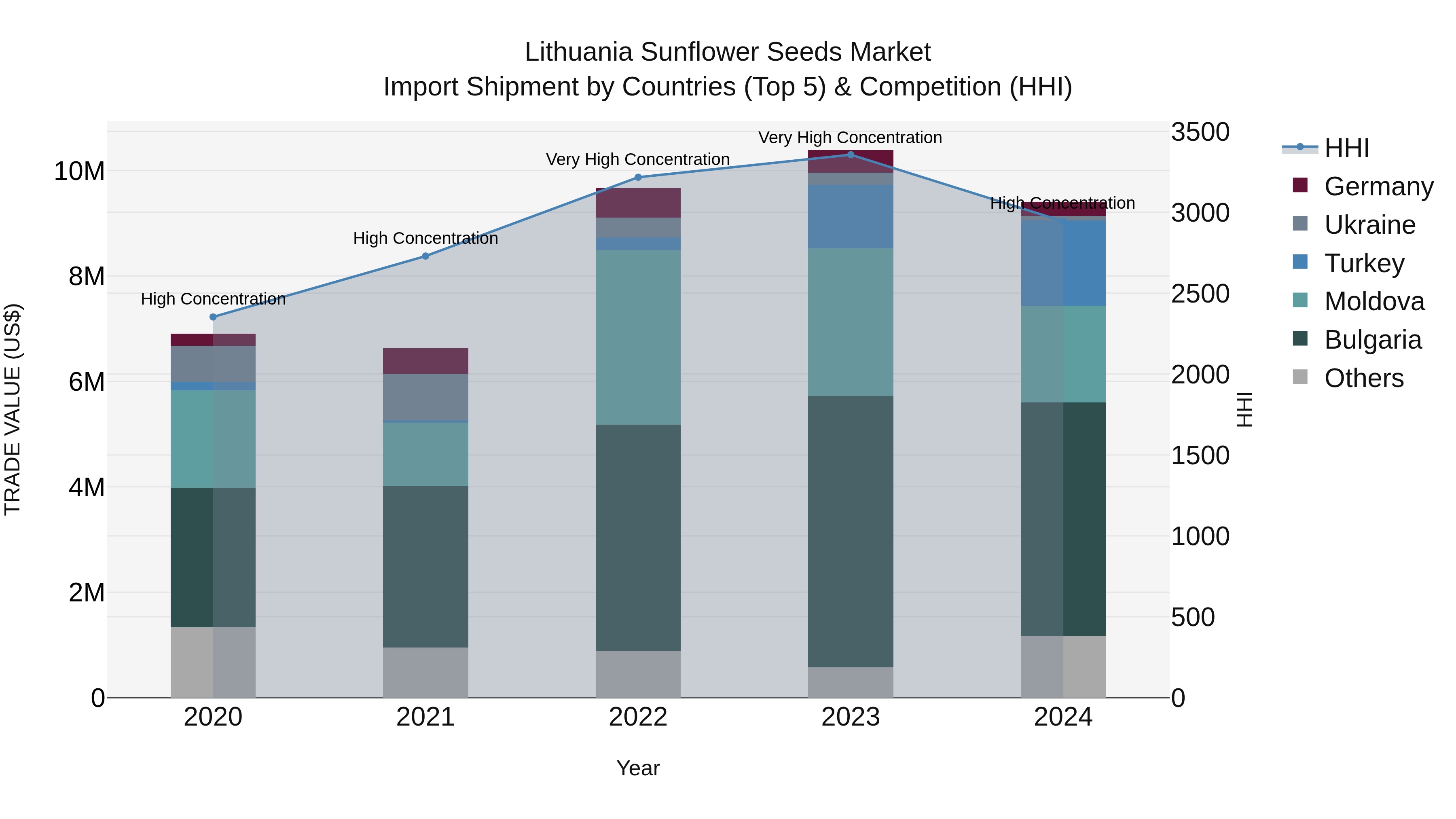Click the 2000 HHI axis tick label
Viewport: 1456px width, 819px height.
click(1200, 375)
